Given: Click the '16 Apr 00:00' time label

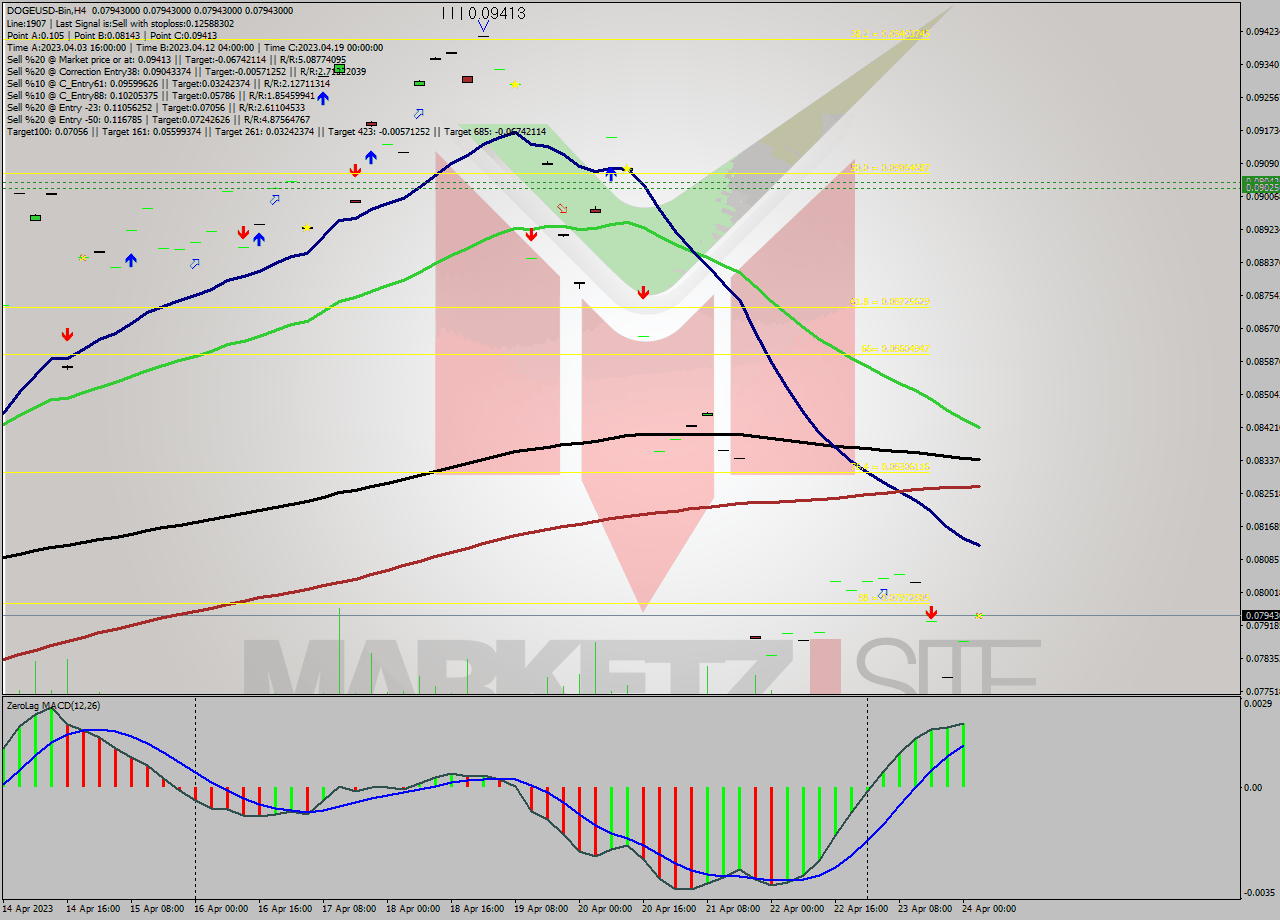Looking at the screenshot, I should tap(220, 909).
